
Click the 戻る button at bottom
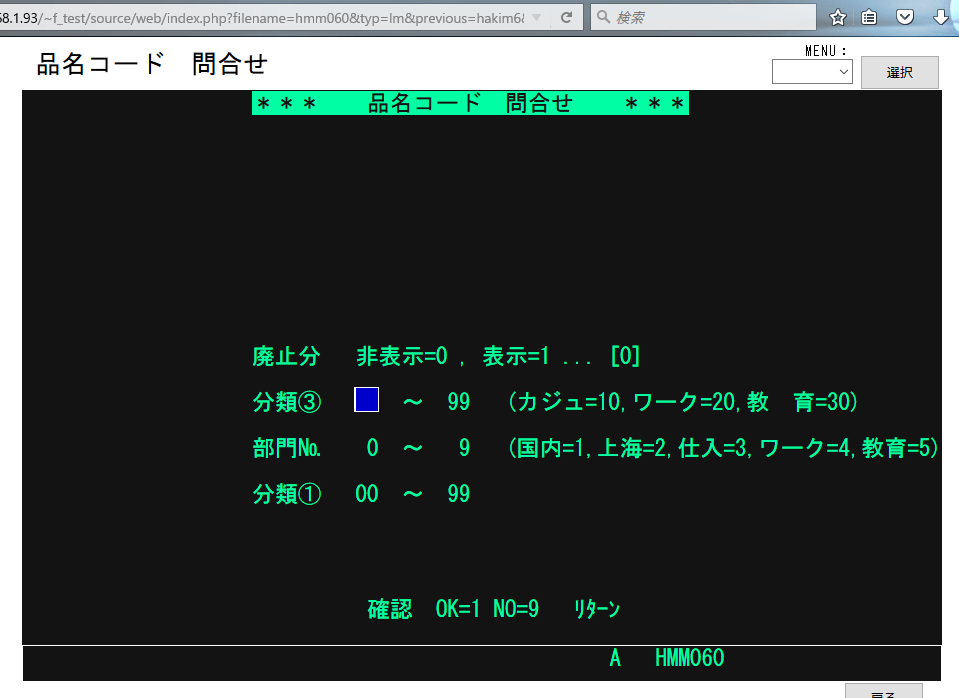pyautogui.click(x=883, y=692)
